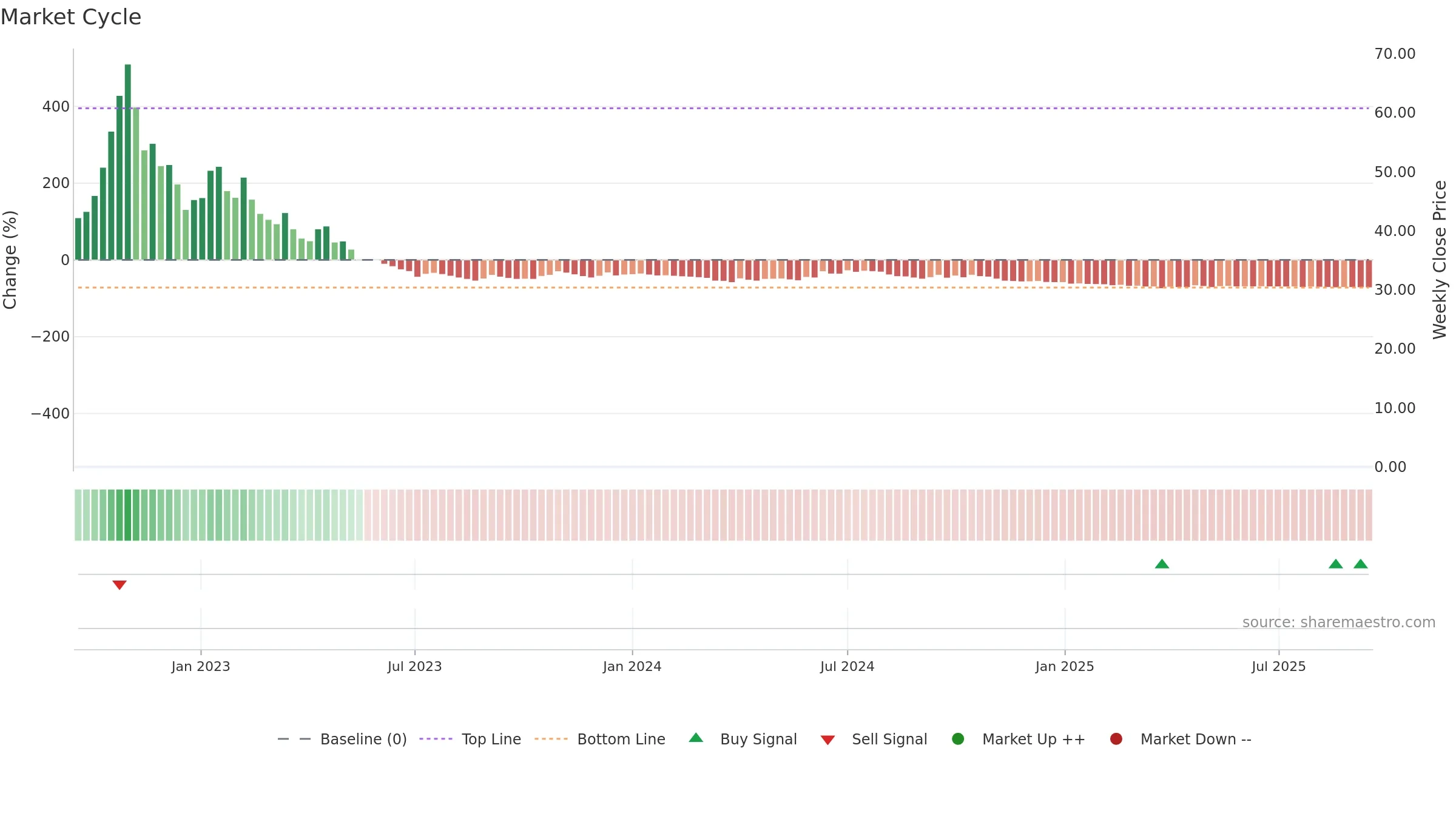Click the Market Cycle chart title
Image resolution: width=1456 pixels, height=819 pixels.
pyautogui.click(x=71, y=17)
